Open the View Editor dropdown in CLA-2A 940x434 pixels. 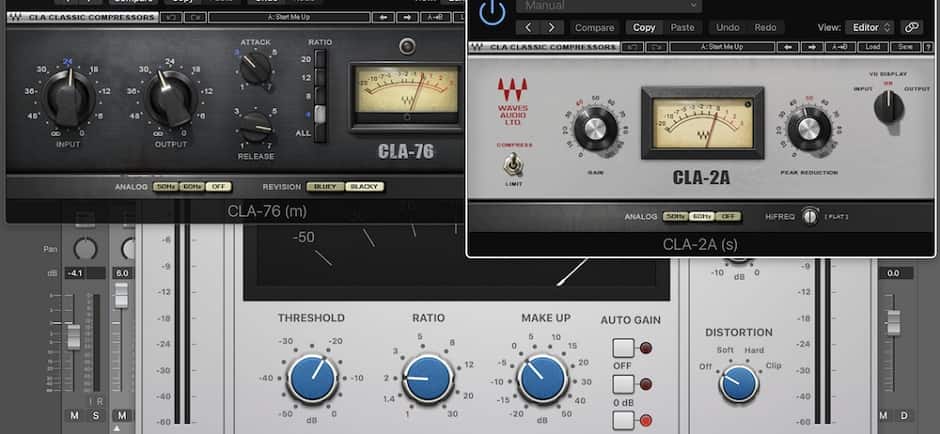(869, 28)
